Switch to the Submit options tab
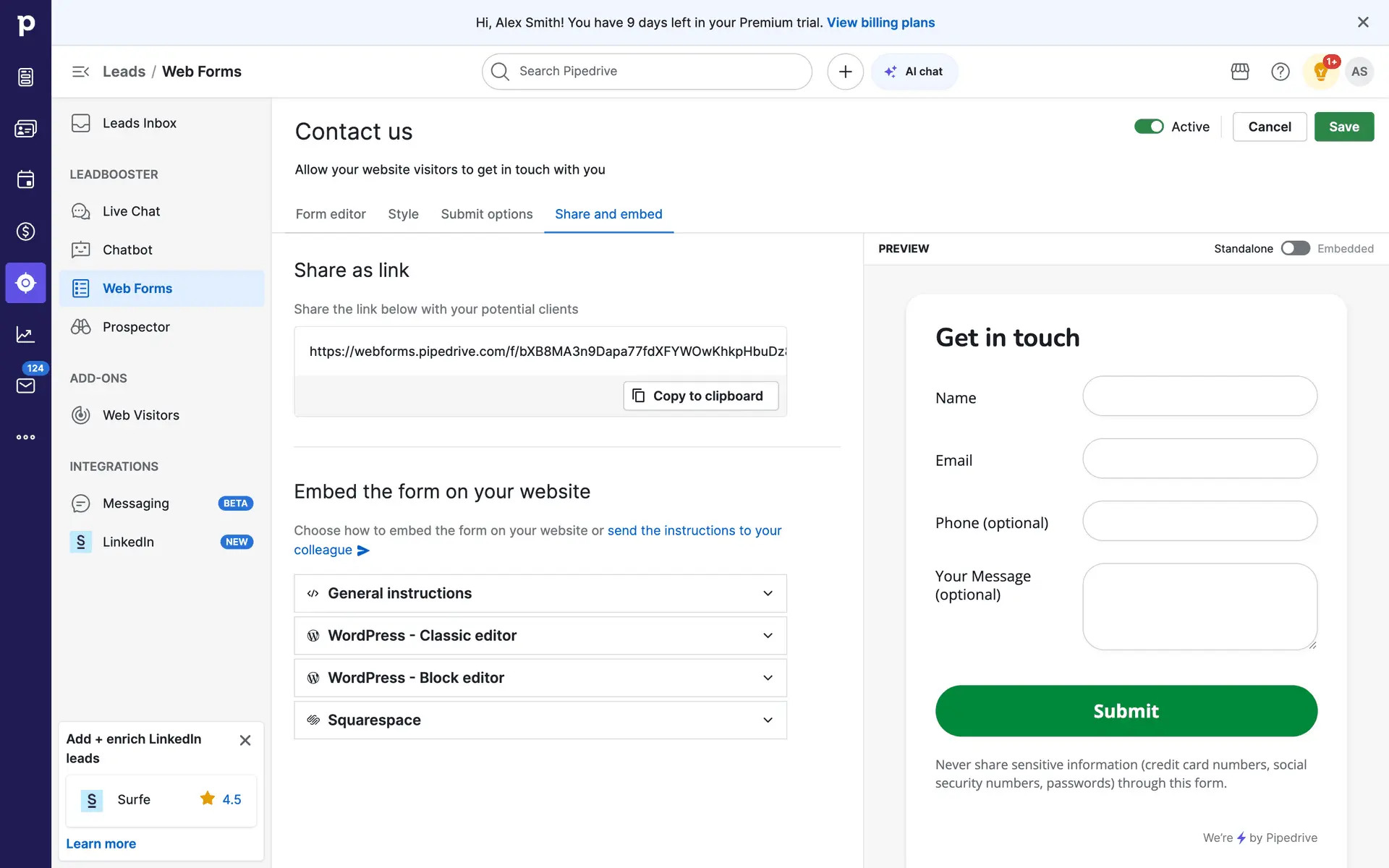 click(487, 214)
